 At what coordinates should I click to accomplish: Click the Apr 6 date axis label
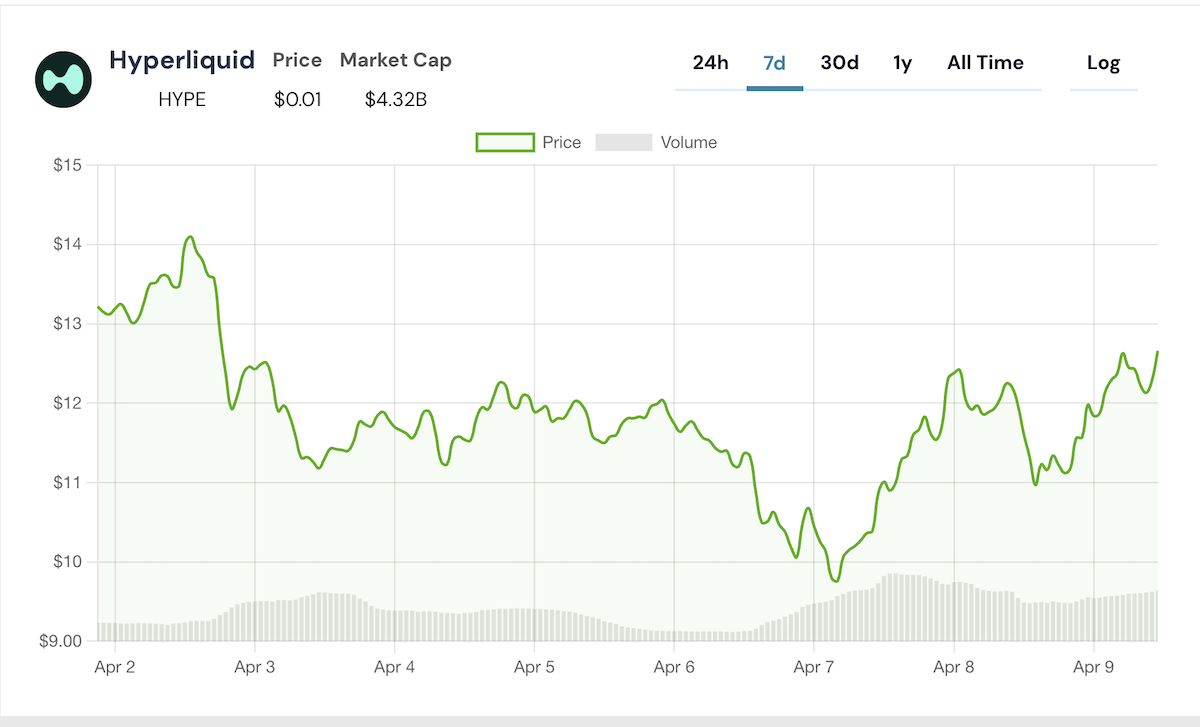(x=674, y=668)
